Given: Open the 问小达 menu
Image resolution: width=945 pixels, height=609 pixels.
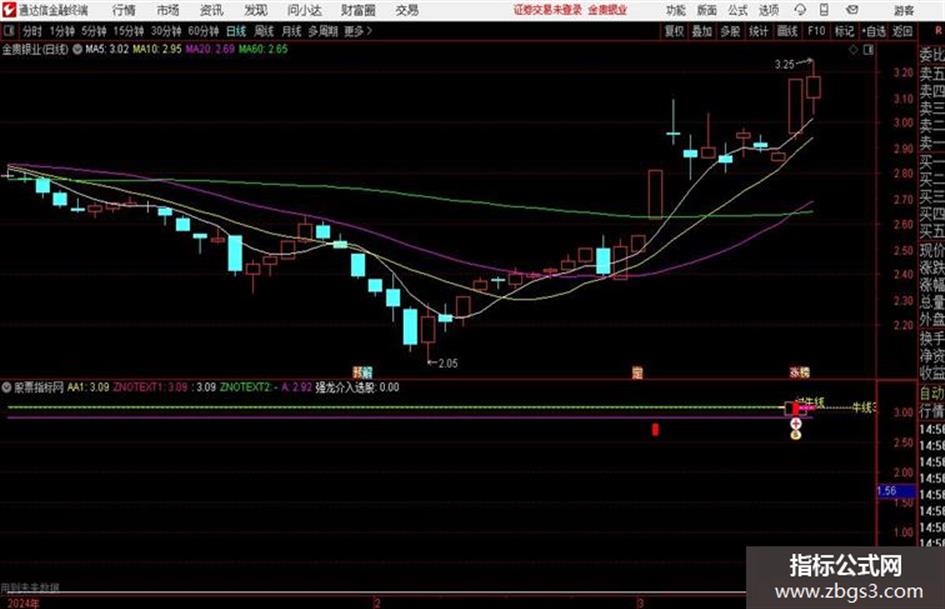Looking at the screenshot, I should pos(304,10).
